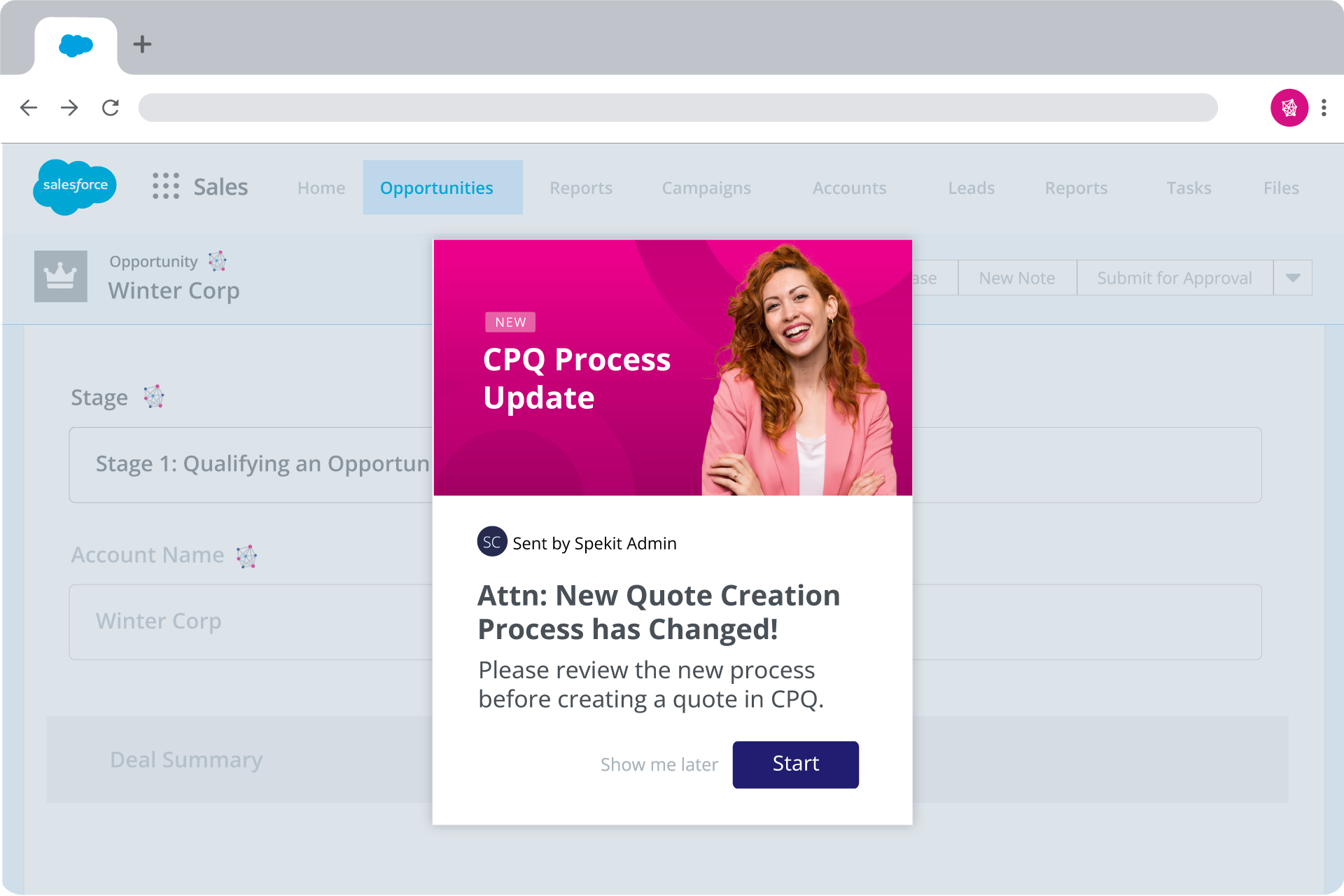Image resolution: width=1344 pixels, height=896 pixels.
Task: Click the SC admin avatar icon
Action: [492, 542]
